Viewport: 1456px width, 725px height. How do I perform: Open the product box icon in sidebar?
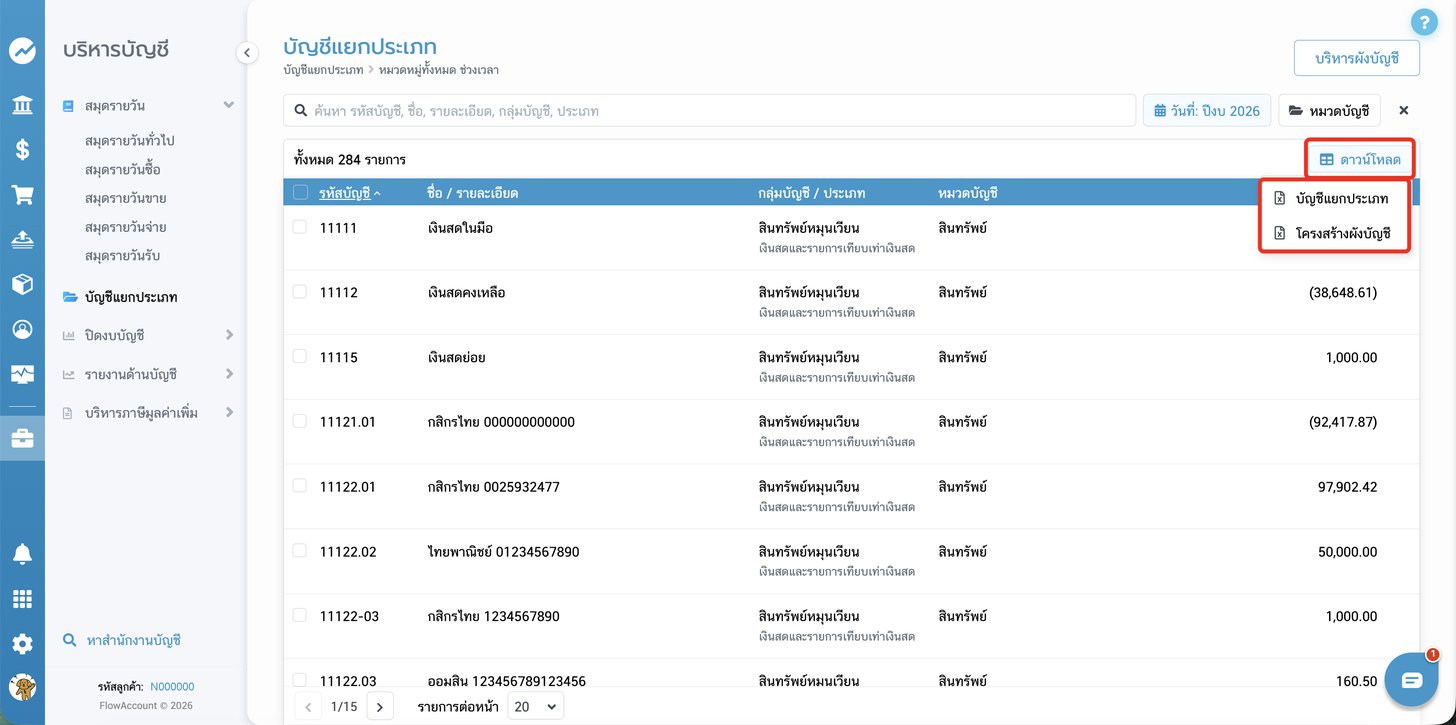(x=22, y=284)
